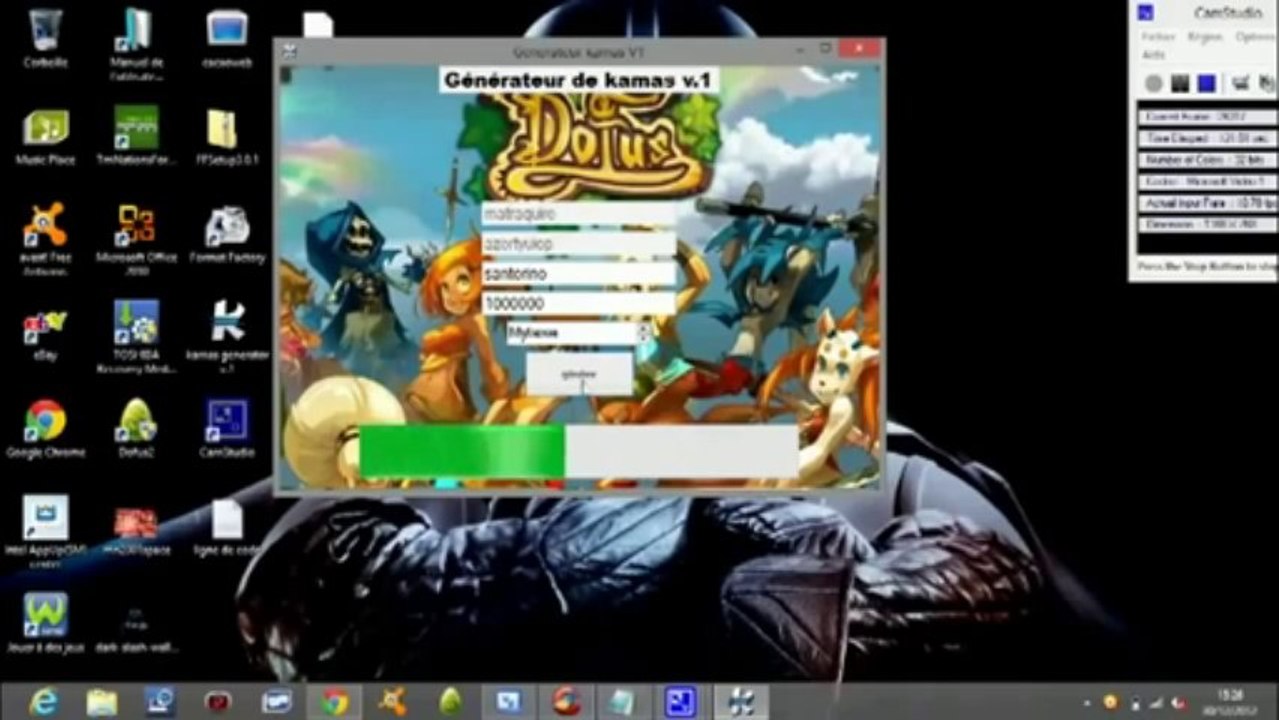
Task: Open the Dofus2 desktop shortcut
Action: point(136,430)
